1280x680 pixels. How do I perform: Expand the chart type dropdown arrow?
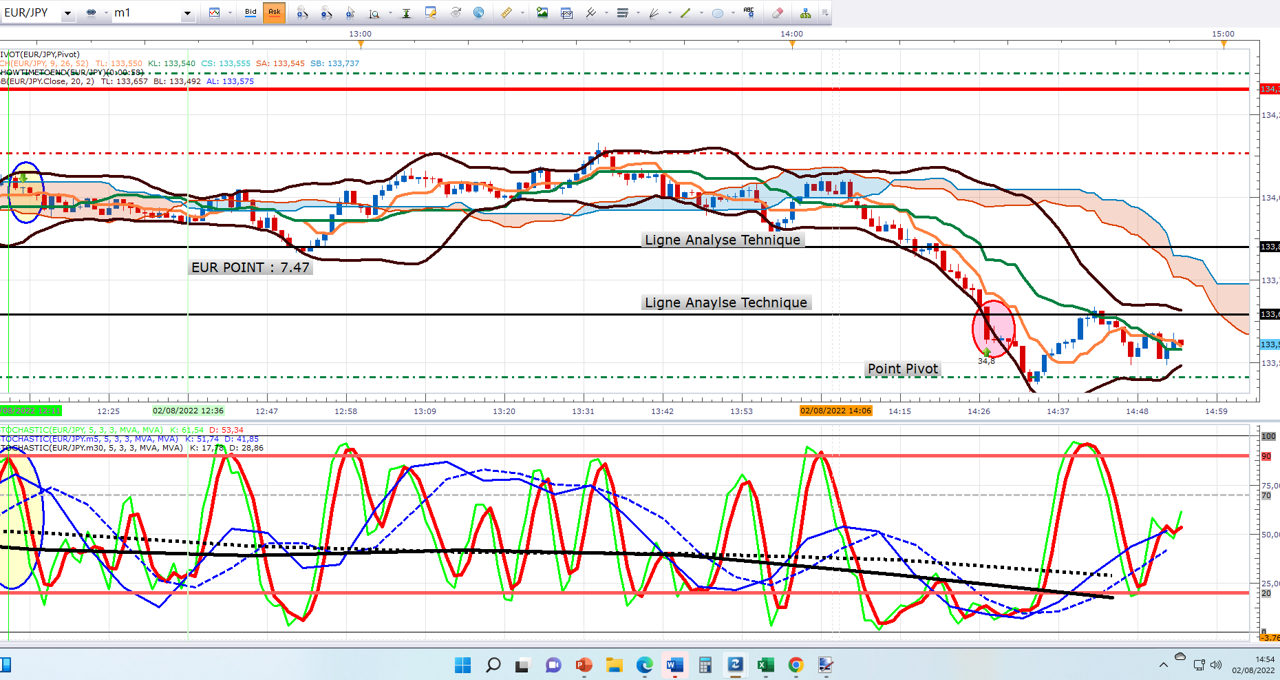coord(230,14)
